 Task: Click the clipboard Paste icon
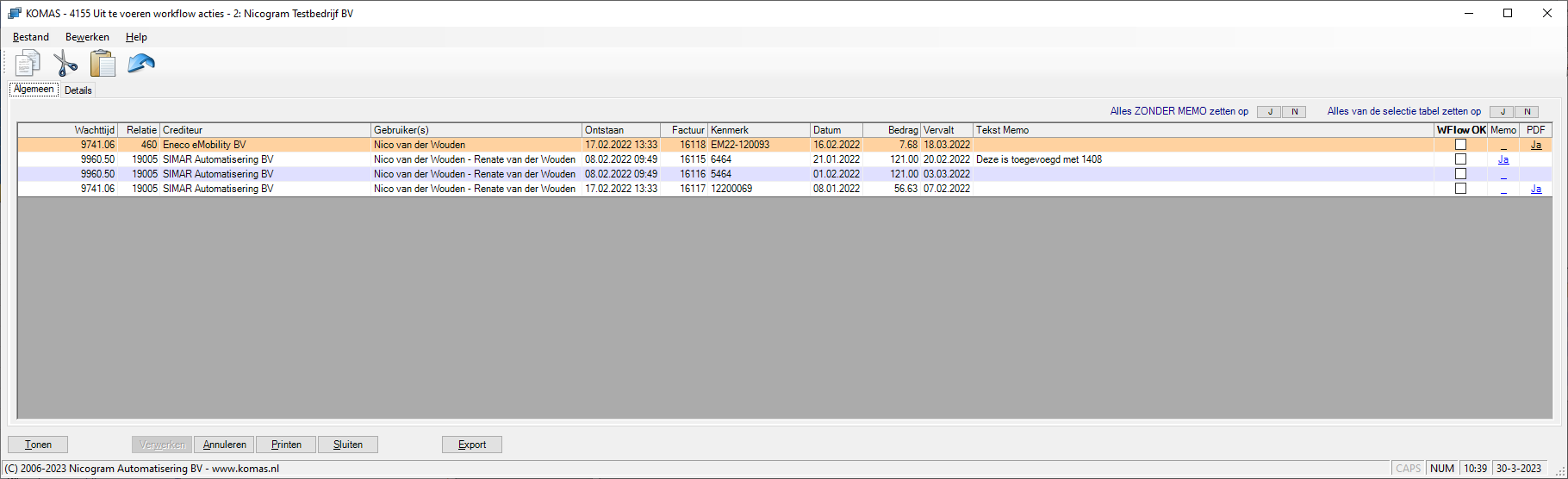pyautogui.click(x=103, y=64)
